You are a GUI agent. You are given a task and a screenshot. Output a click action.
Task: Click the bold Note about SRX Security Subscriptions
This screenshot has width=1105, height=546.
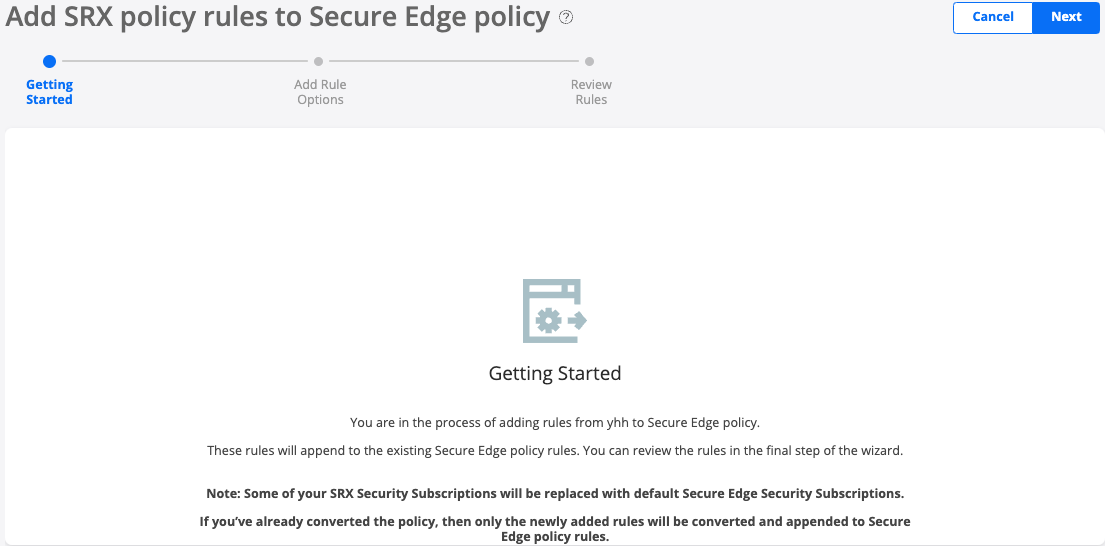pyautogui.click(x=555, y=495)
